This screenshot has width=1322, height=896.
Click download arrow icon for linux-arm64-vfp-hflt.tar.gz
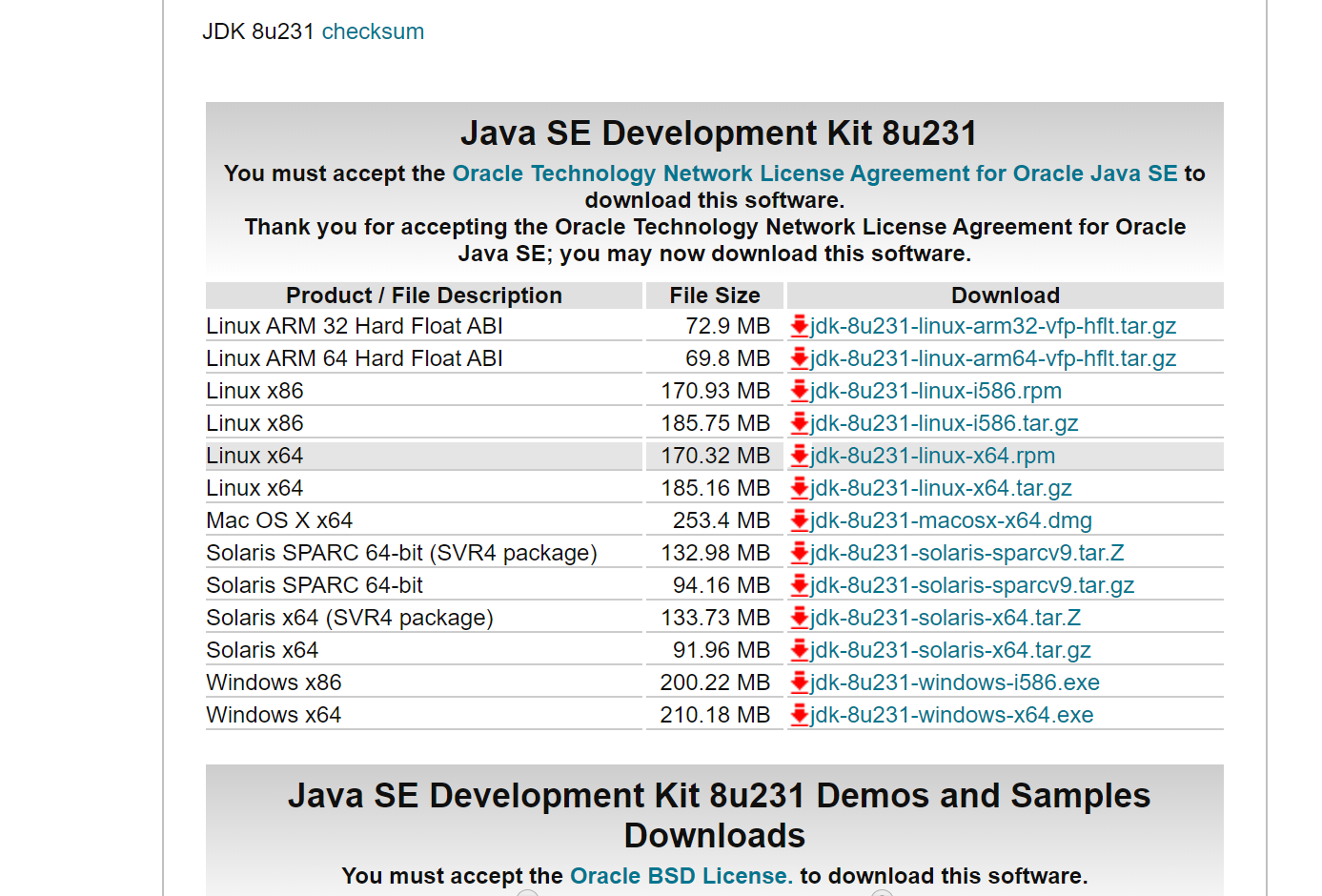(x=800, y=358)
